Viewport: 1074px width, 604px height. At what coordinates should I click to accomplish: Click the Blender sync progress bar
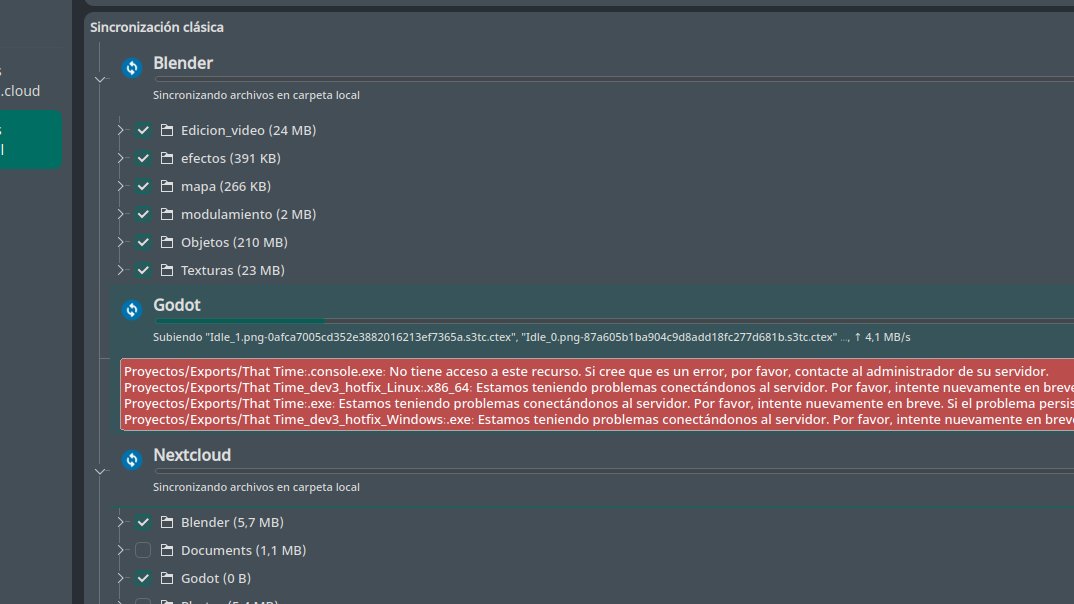coord(614,79)
